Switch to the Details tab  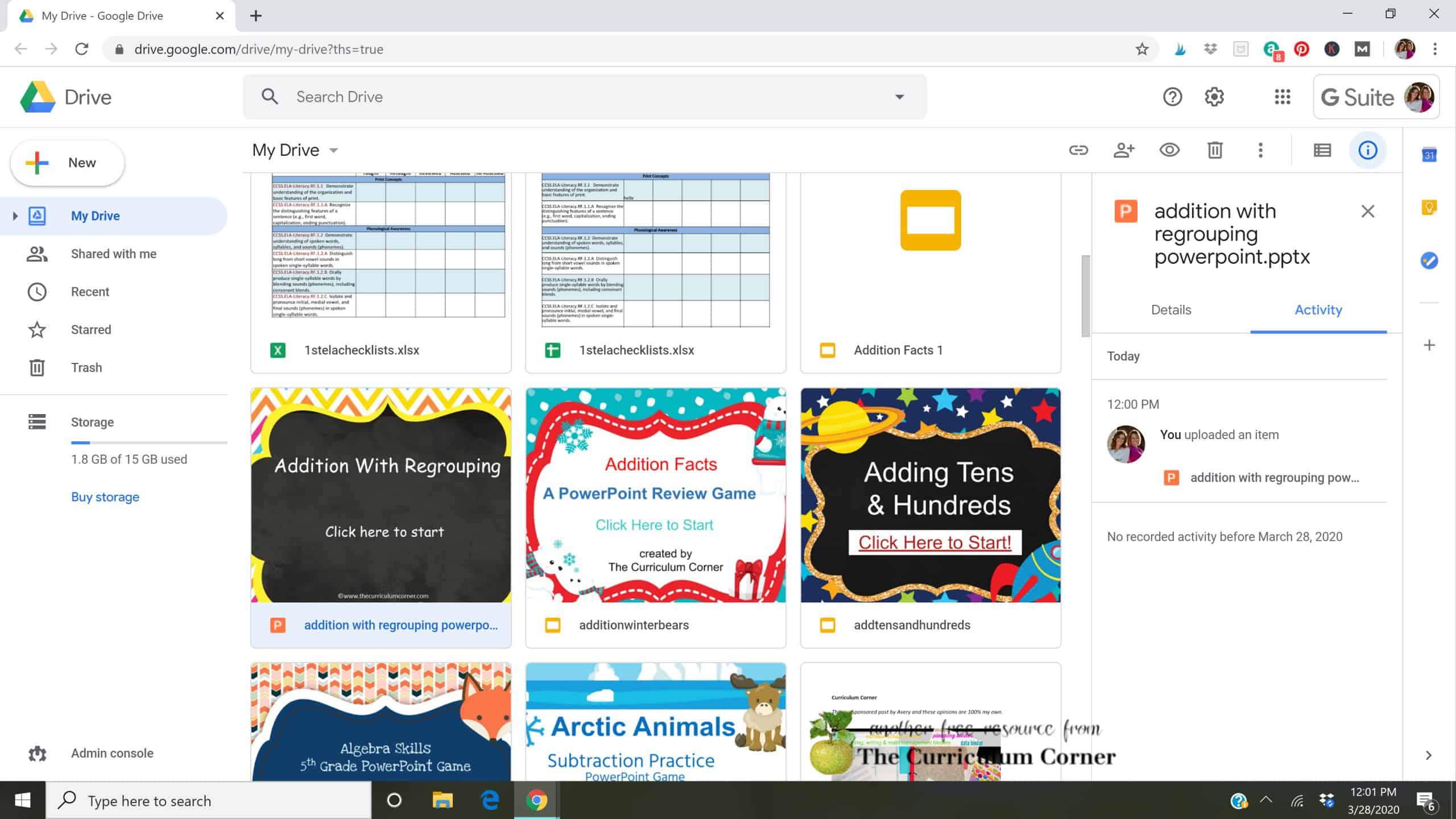tap(1170, 310)
